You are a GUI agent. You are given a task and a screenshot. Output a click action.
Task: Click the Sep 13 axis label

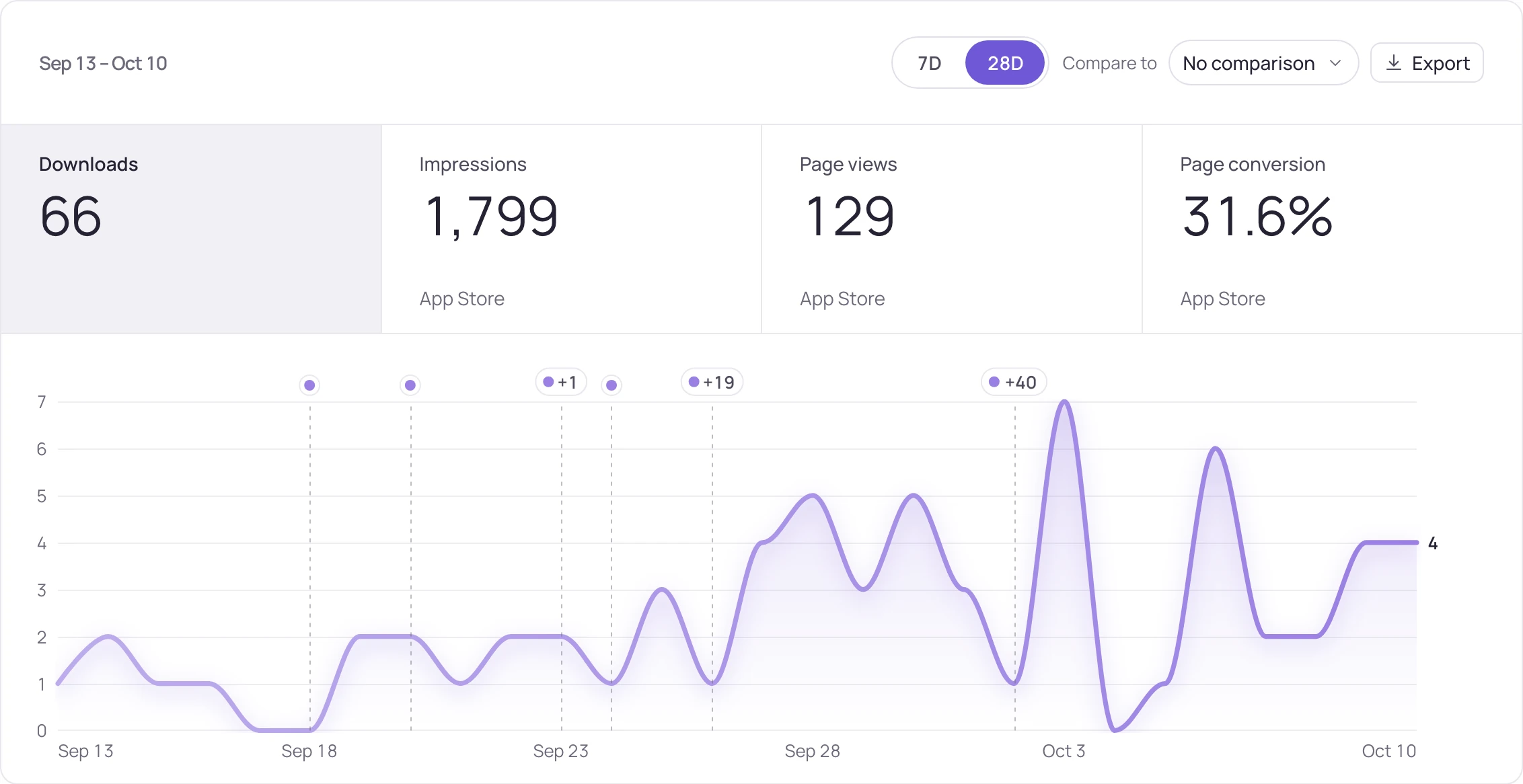point(85,751)
